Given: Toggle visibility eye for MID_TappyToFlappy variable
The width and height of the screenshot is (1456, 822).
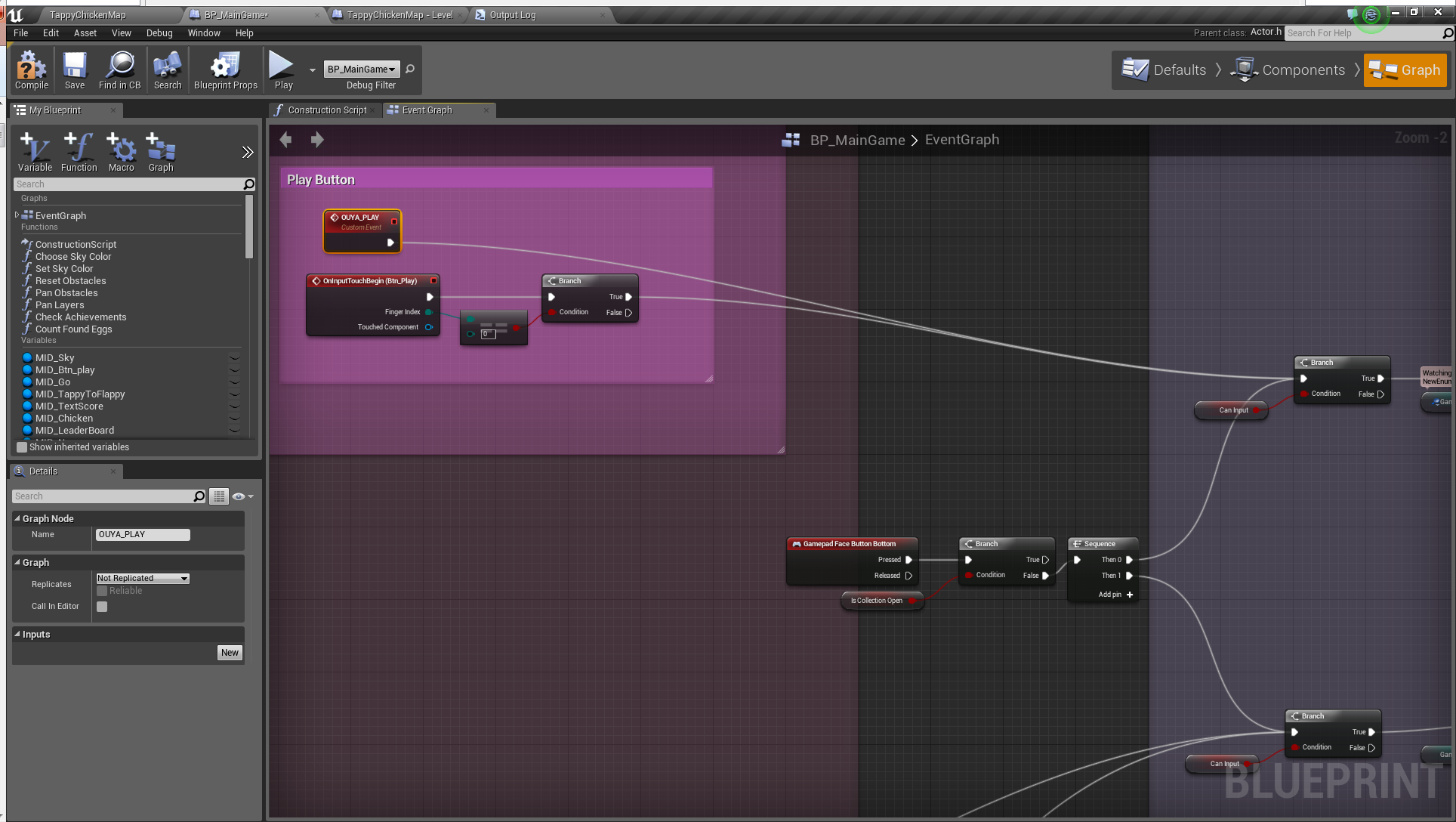Looking at the screenshot, I should [235, 394].
